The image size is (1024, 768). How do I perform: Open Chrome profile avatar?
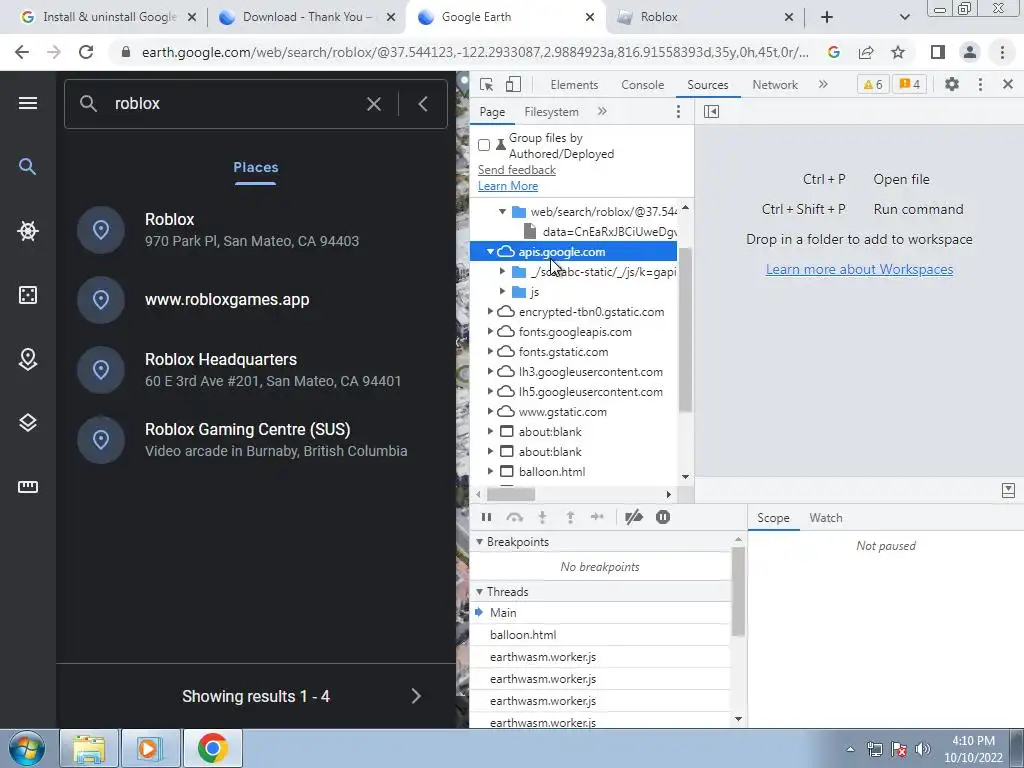pos(970,52)
